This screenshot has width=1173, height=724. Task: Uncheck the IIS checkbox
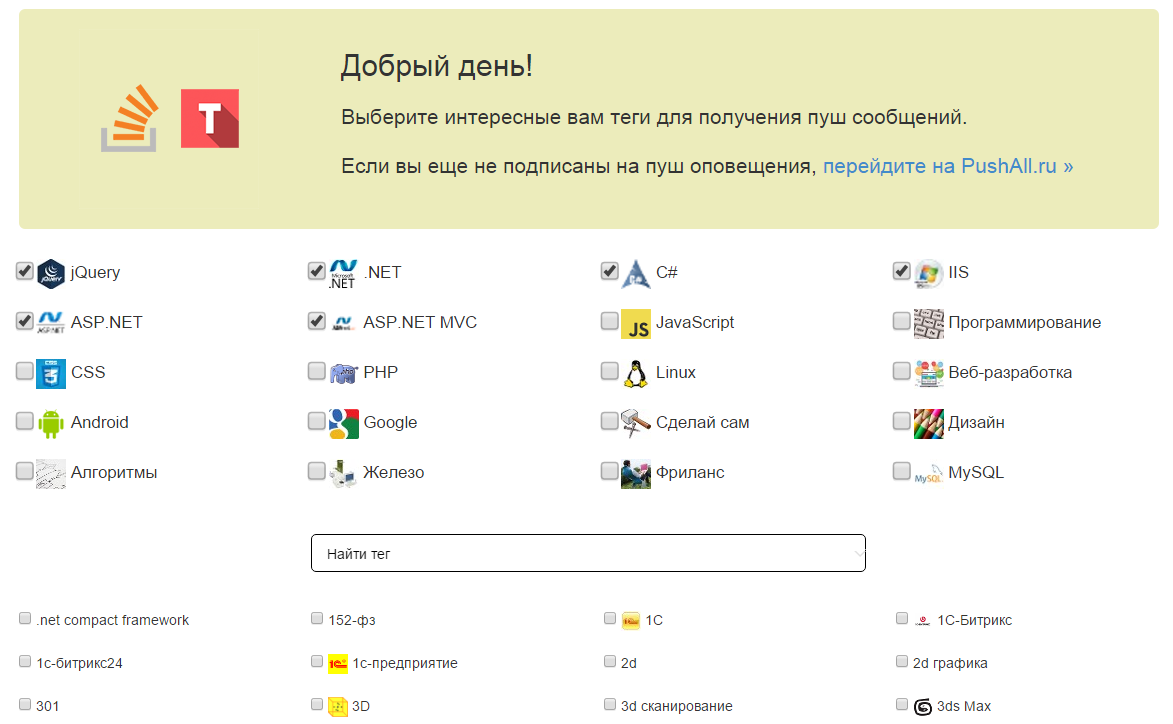(901, 271)
